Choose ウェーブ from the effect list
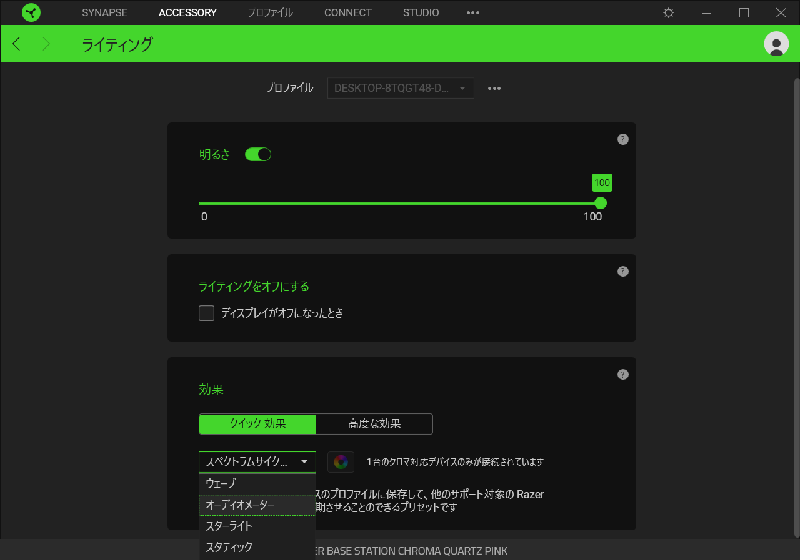This screenshot has height=560, width=800. 257,483
